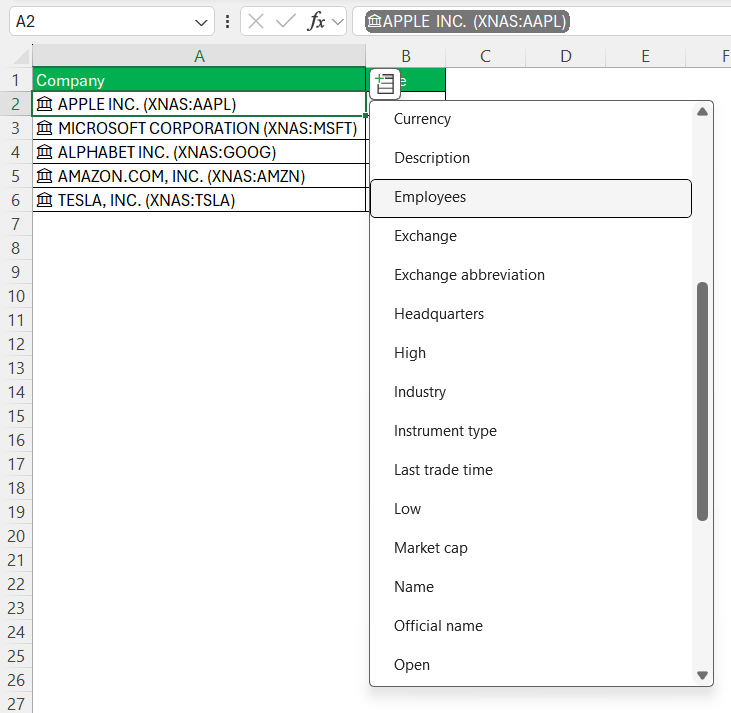Screen dimensions: 731x713
Task: Click the stock icon beside ALPHABET INC.
Action: coord(45,152)
